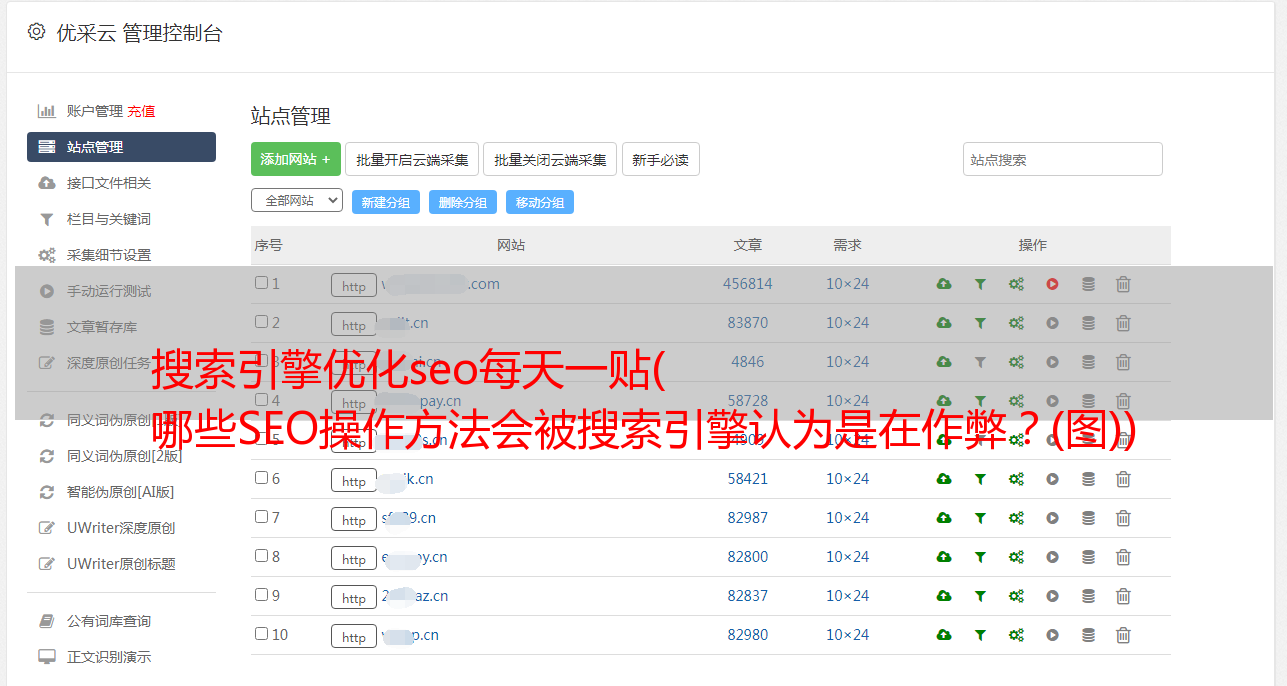Open the 栏目与关键词 sidebar item
The image size is (1287, 686).
click(x=109, y=219)
